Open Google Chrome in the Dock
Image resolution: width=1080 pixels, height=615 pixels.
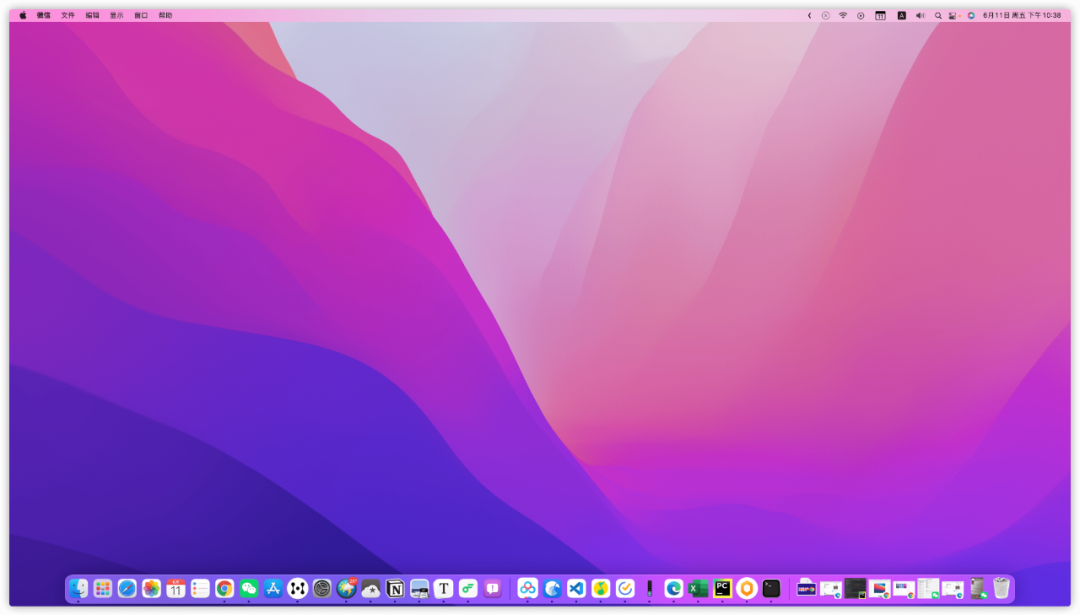[x=225, y=588]
